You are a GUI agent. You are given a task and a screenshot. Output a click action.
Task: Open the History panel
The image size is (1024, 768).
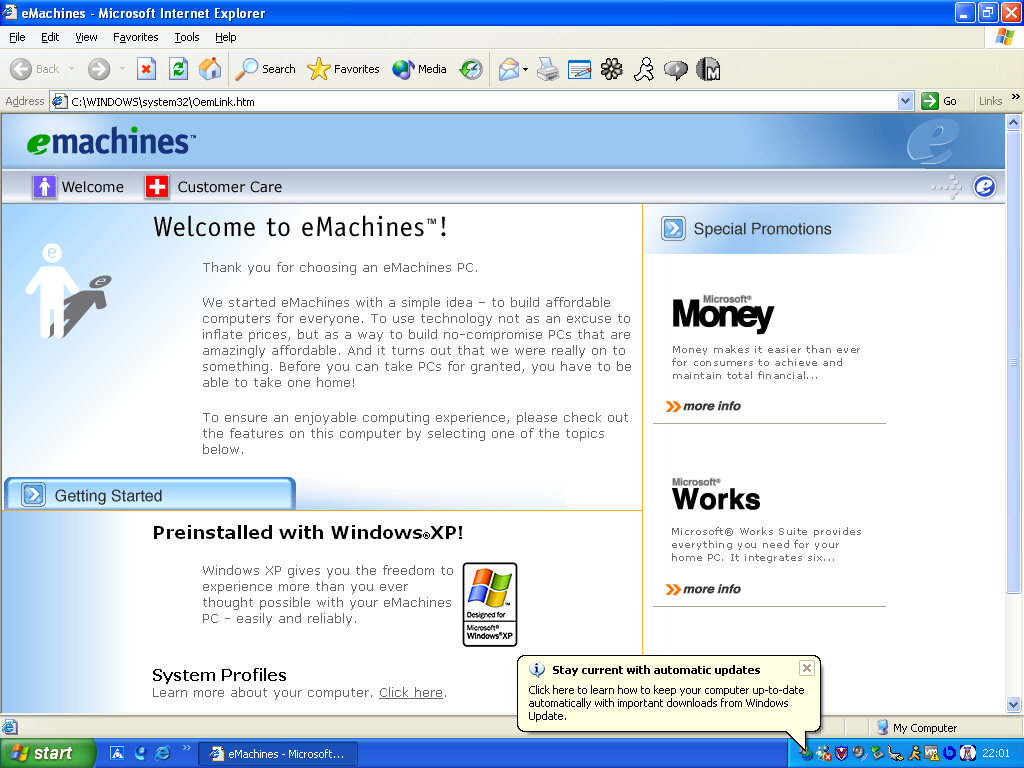tap(471, 69)
